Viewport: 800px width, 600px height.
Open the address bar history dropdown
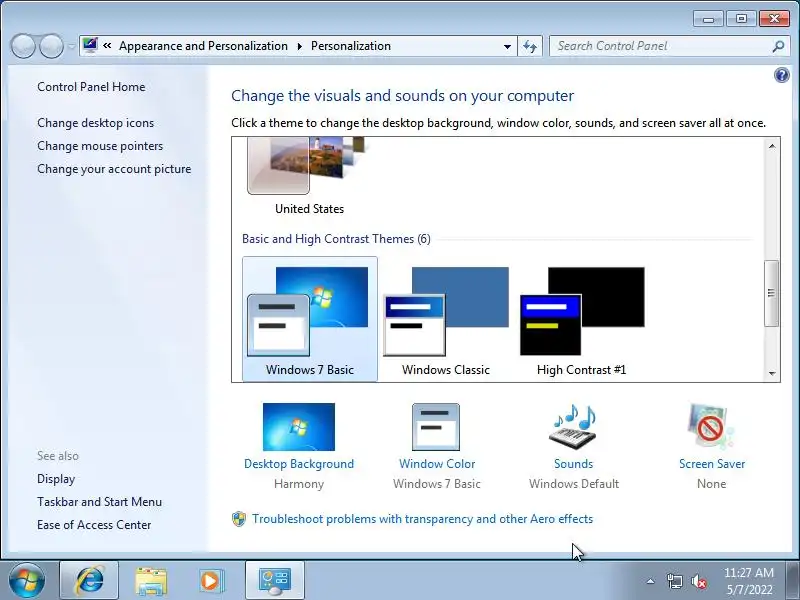(507, 46)
